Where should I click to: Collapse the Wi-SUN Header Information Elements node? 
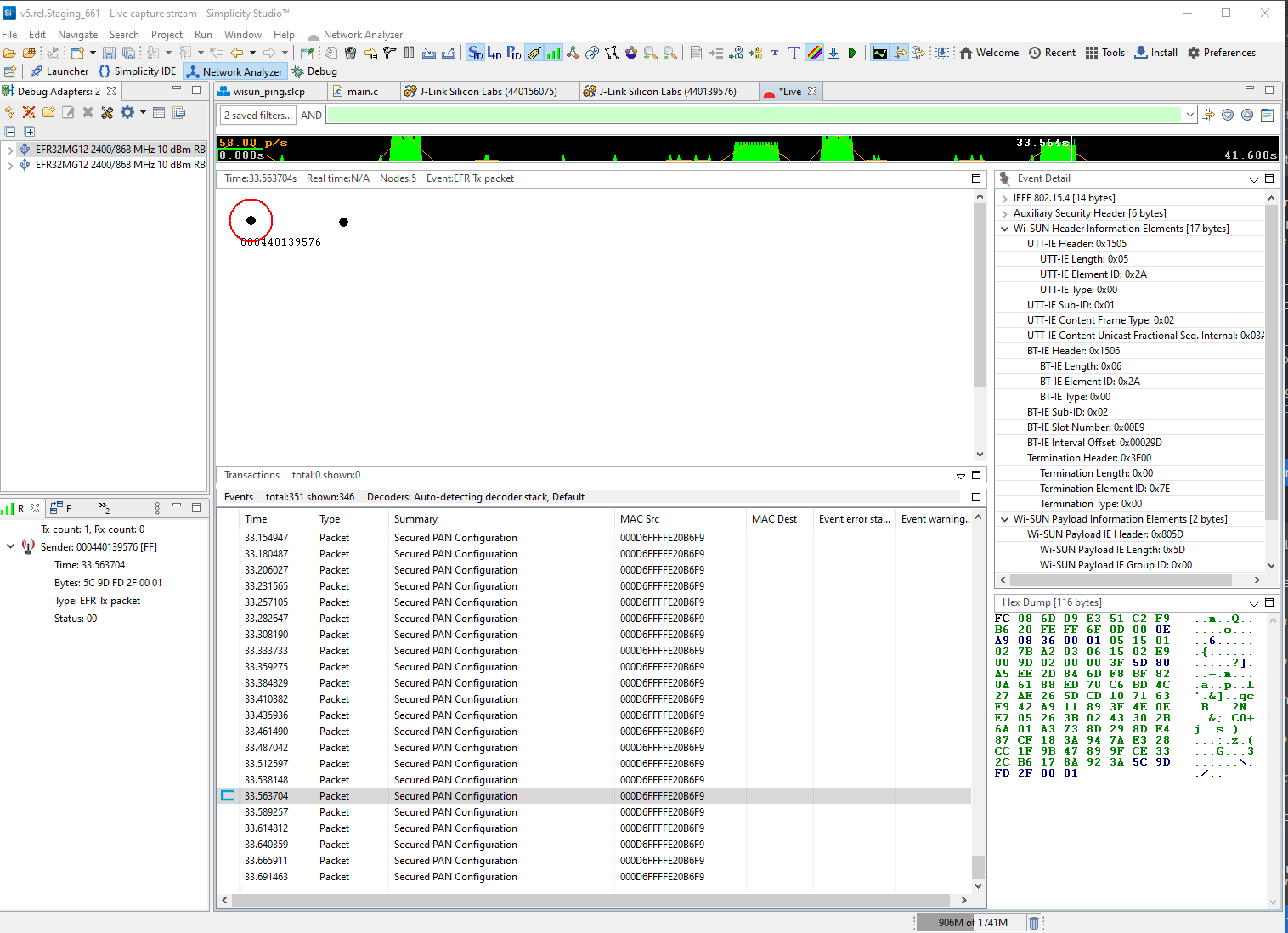click(1004, 228)
